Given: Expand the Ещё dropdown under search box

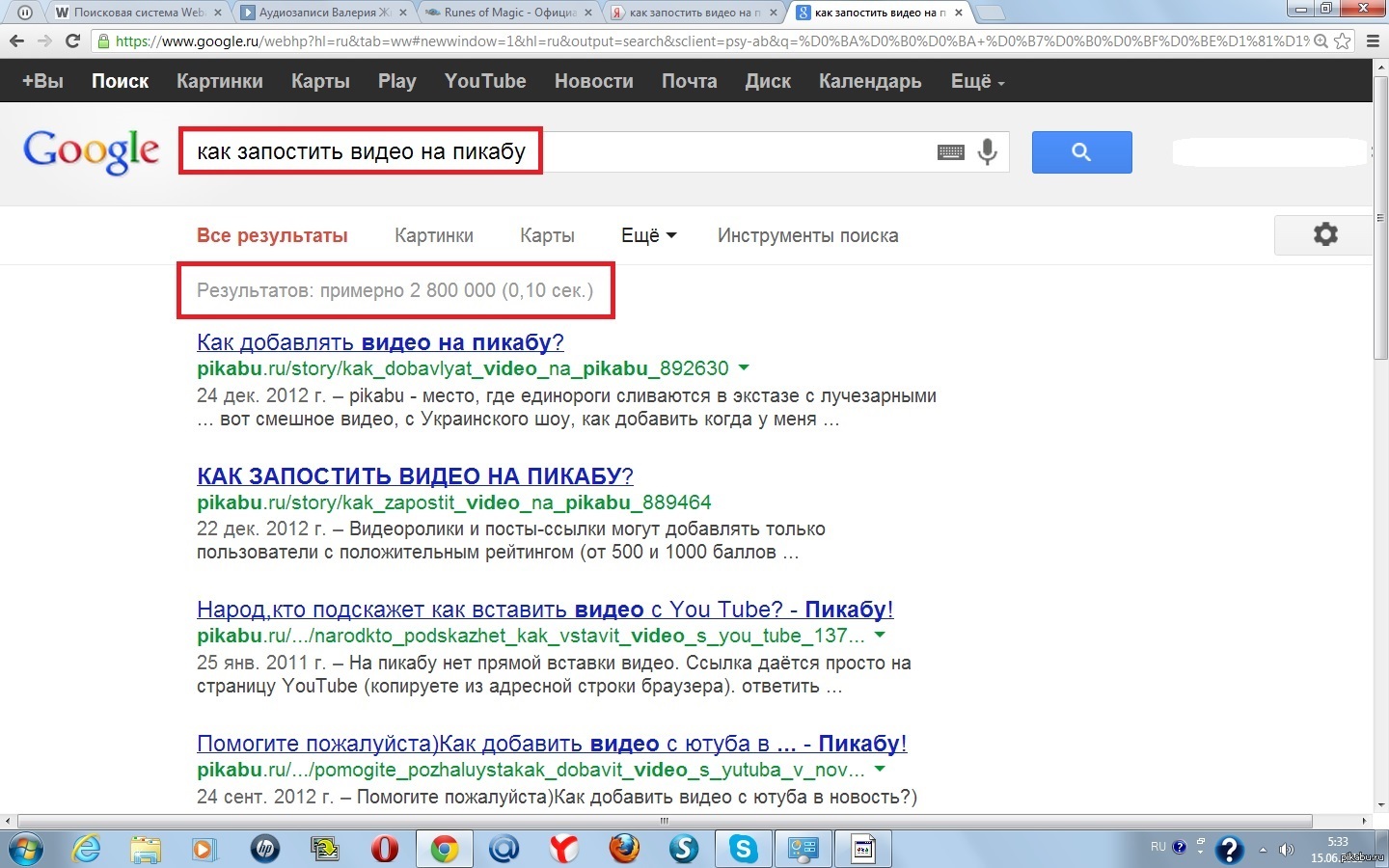Looking at the screenshot, I should pyautogui.click(x=648, y=235).
